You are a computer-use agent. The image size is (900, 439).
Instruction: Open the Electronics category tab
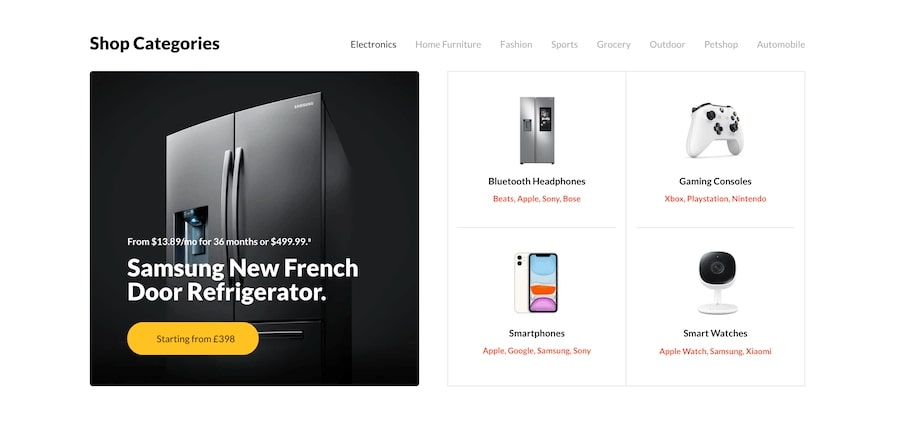tap(373, 44)
